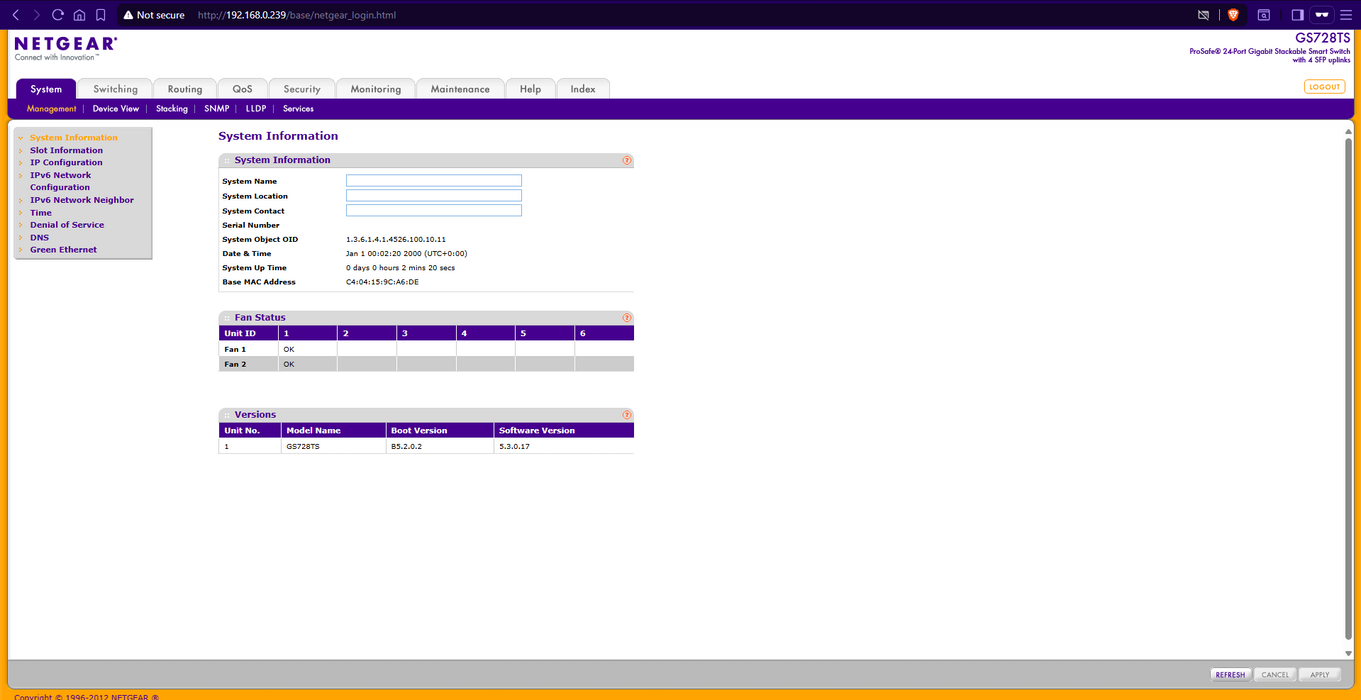Click the Date & Time value text
The image size is (1361, 700).
[407, 254]
